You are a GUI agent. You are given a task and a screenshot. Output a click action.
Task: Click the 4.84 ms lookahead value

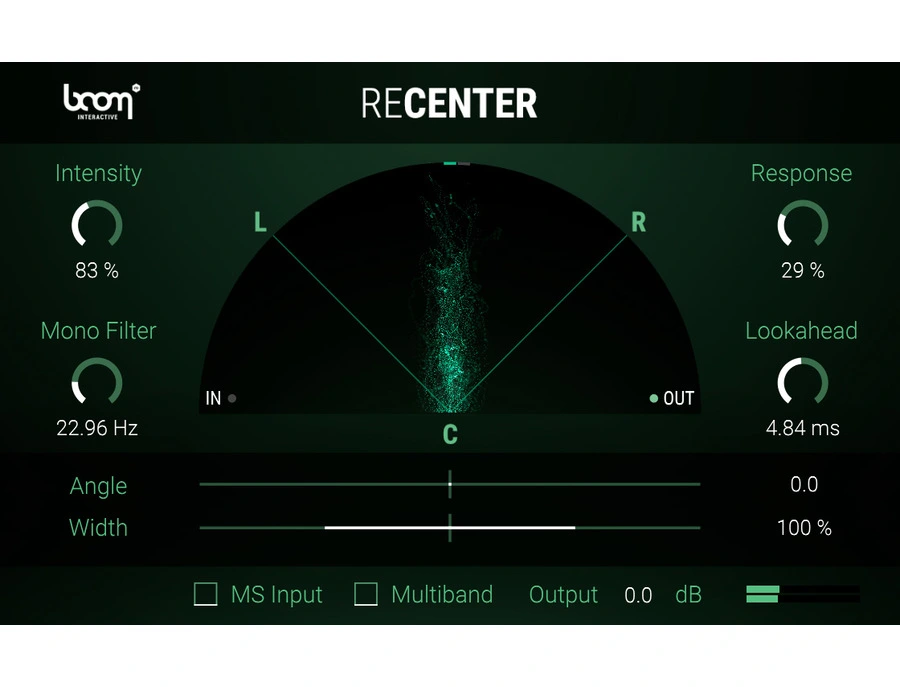pyautogui.click(x=802, y=428)
